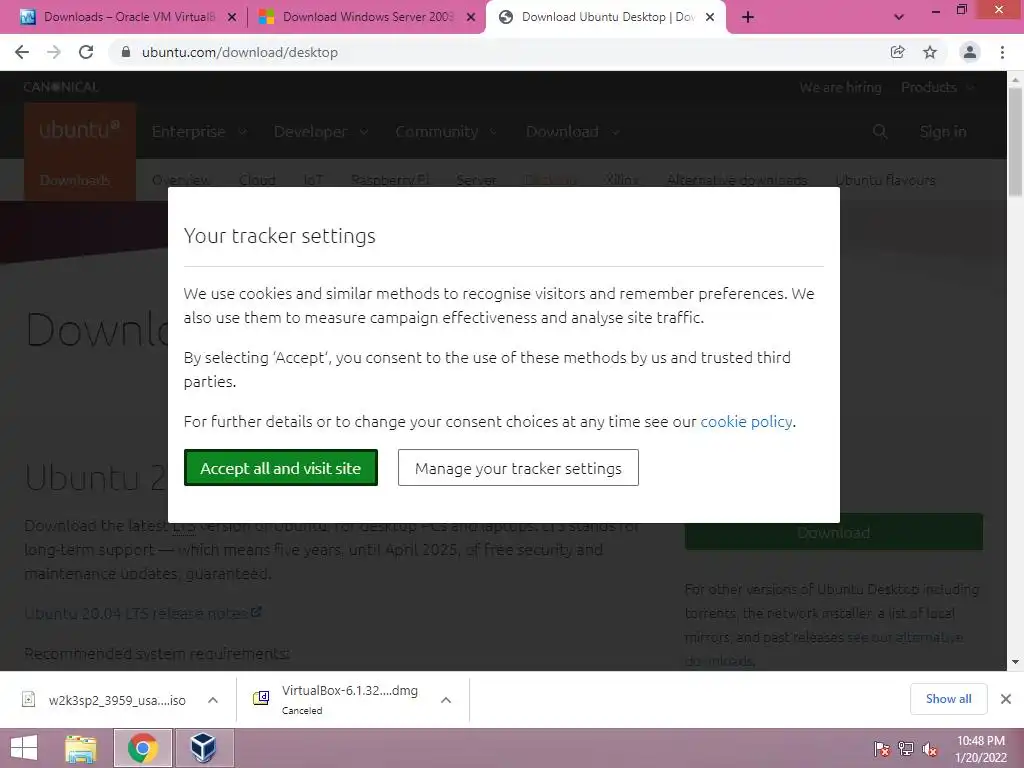Image resolution: width=1024 pixels, height=768 pixels.
Task: Follow the cookie policy link
Action: pyautogui.click(x=746, y=421)
